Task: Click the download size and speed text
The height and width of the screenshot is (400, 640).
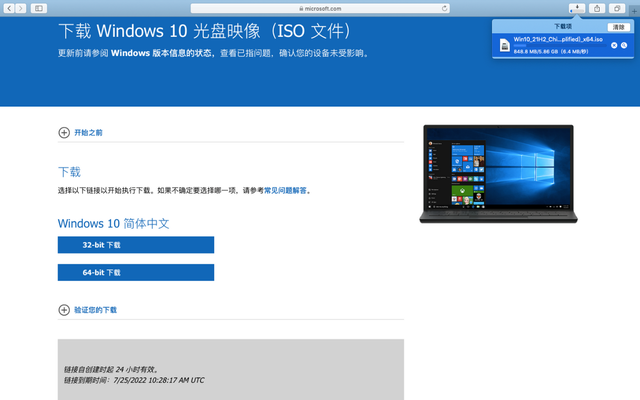Action: (x=551, y=51)
